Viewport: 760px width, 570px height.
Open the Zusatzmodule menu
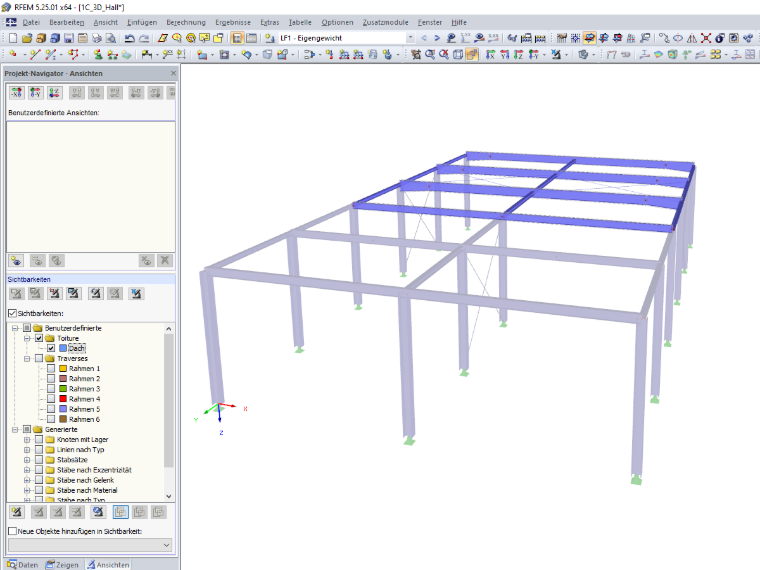click(385, 22)
